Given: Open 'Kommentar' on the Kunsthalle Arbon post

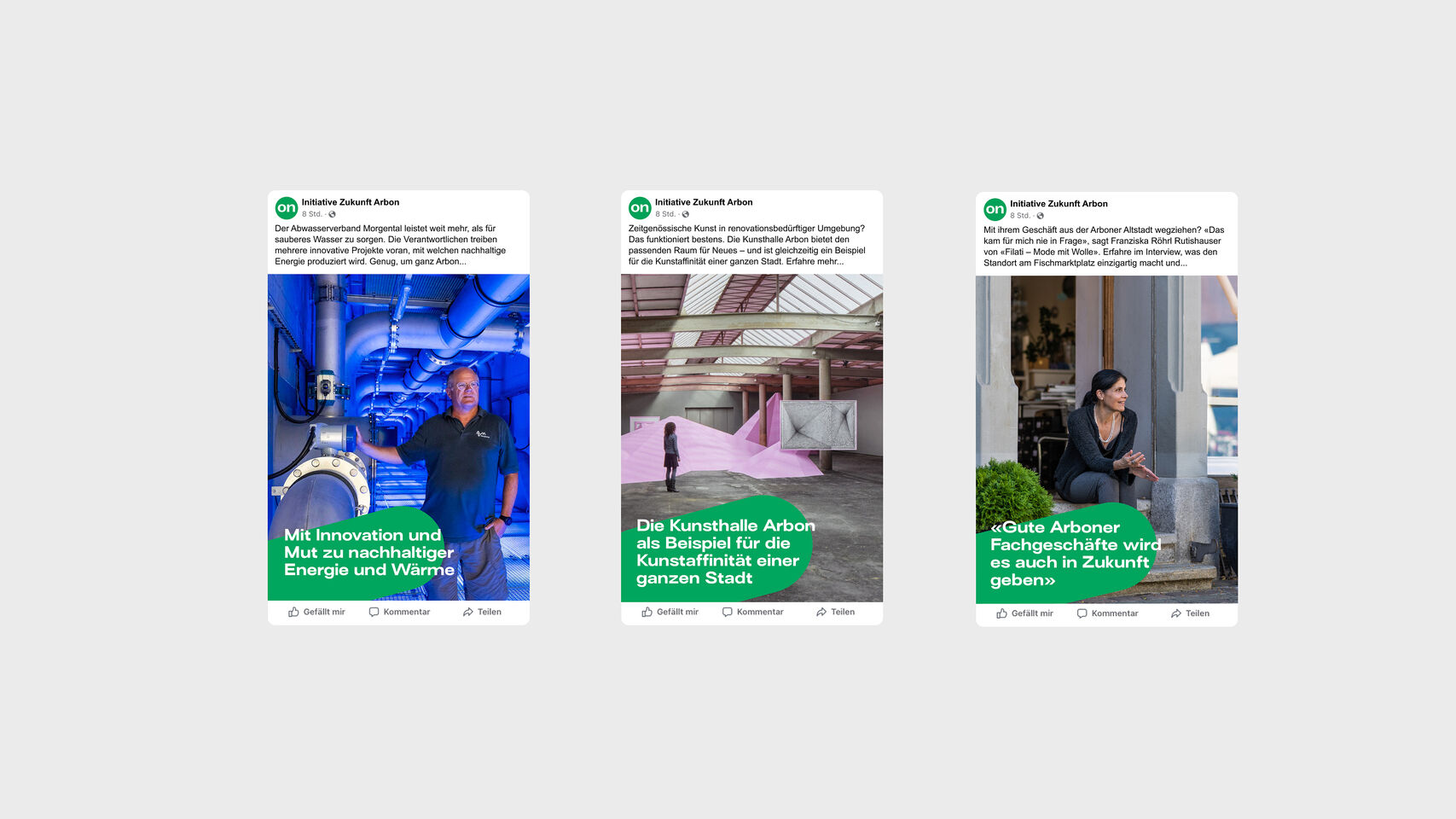Looking at the screenshot, I should tap(752, 612).
